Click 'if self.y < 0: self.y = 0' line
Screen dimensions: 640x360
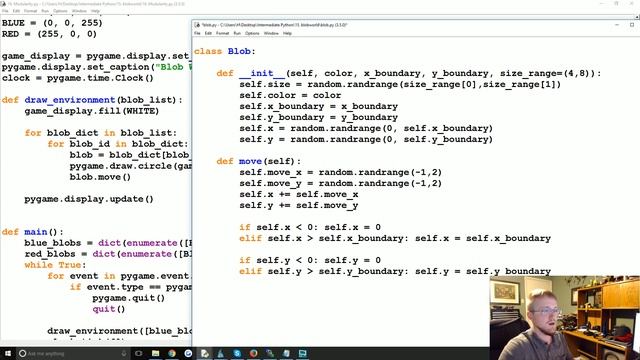pos(310,260)
